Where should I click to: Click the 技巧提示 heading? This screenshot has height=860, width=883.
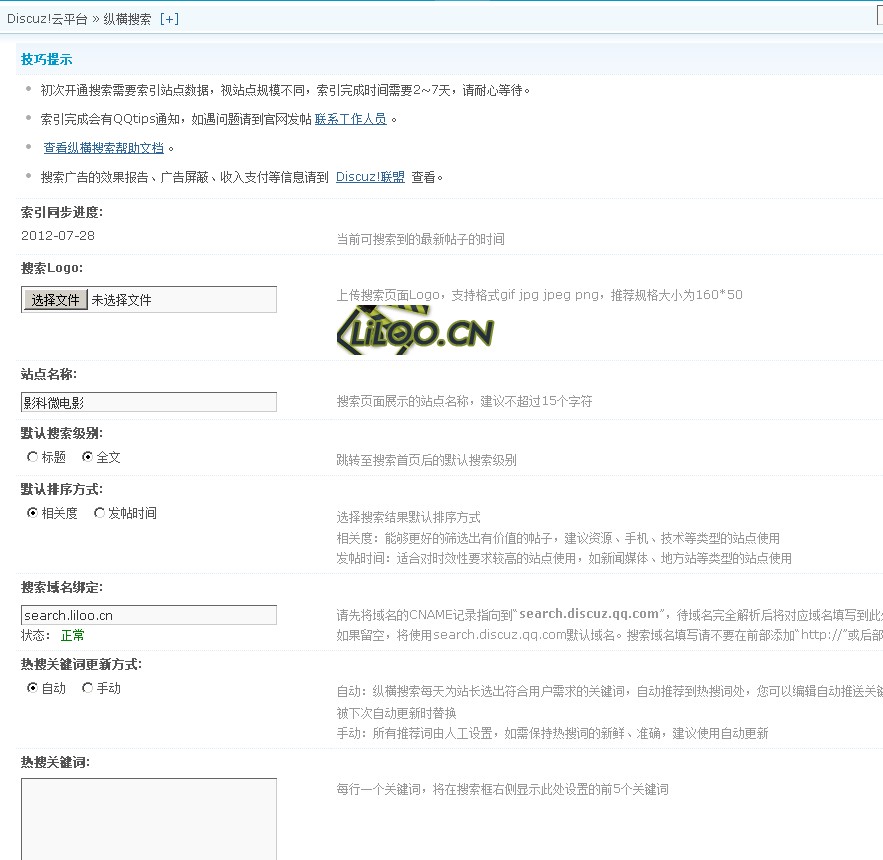pyautogui.click(x=47, y=59)
